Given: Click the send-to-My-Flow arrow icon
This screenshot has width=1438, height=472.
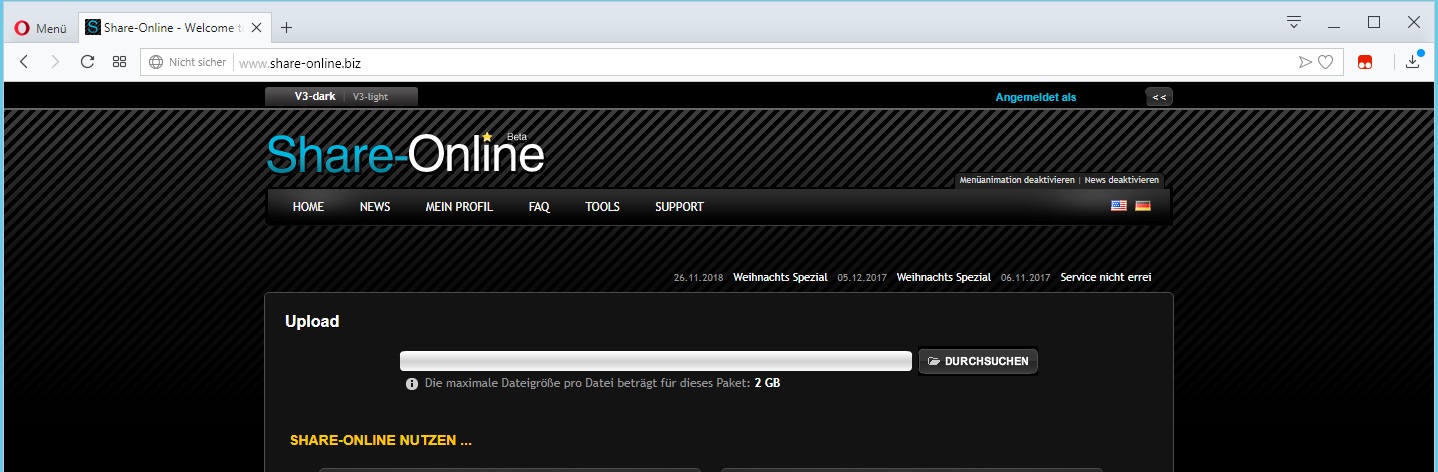Looking at the screenshot, I should [1304, 62].
